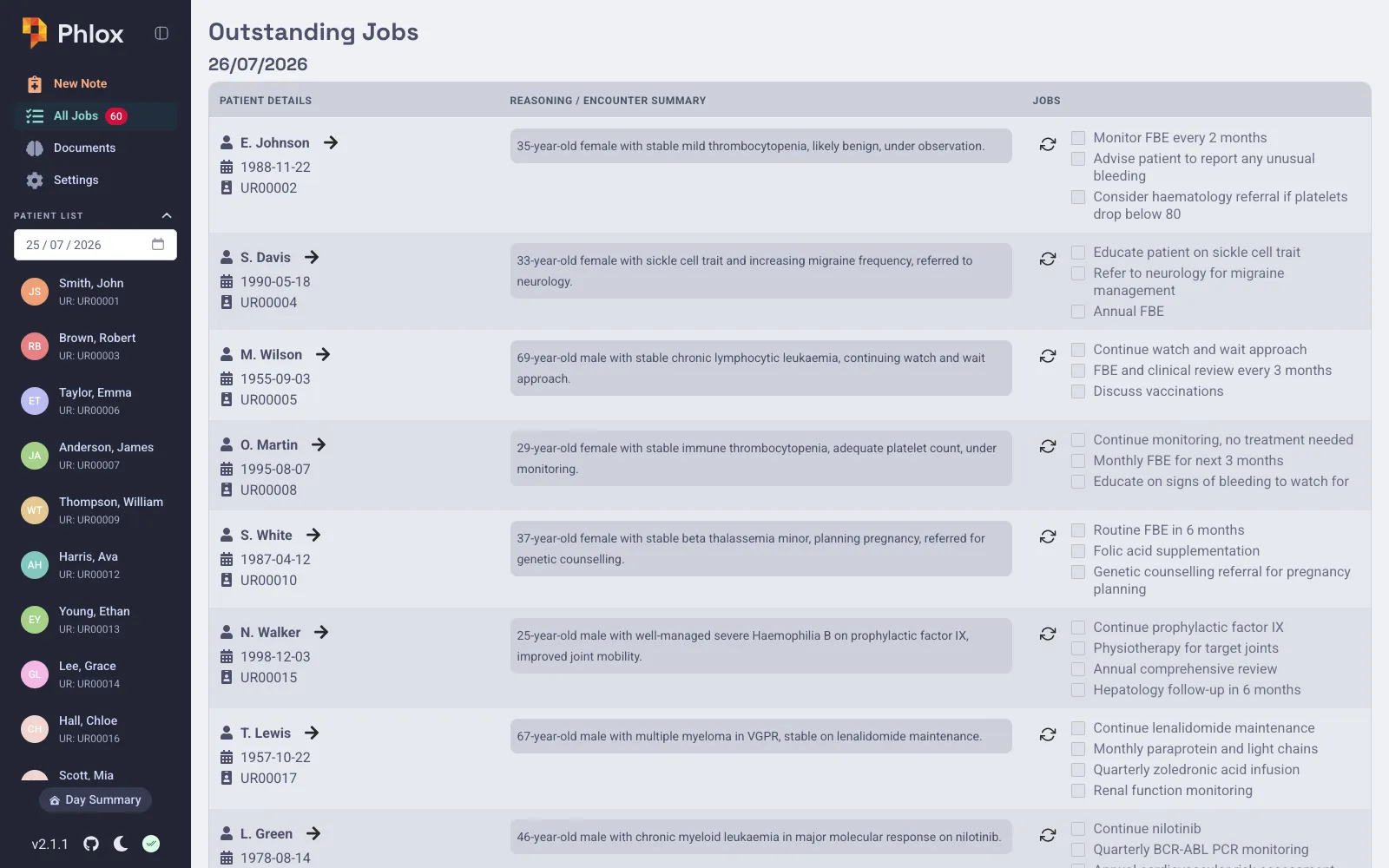This screenshot has width=1389, height=868.
Task: Open the GitHub icon in the footer
Action: 91,844
